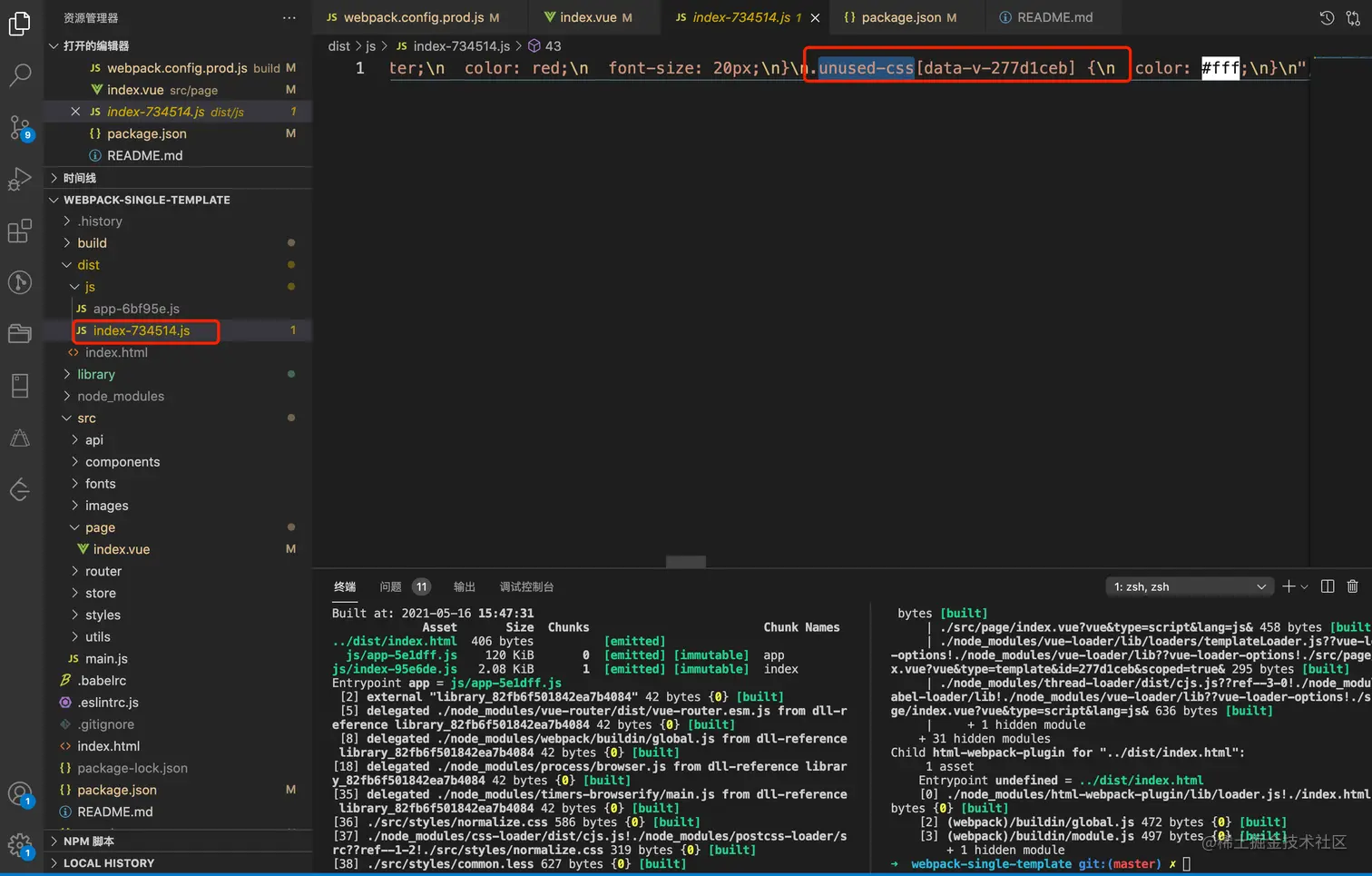The image size is (1372, 876).
Task: Open index.vue under page folder
Action: point(179,549)
